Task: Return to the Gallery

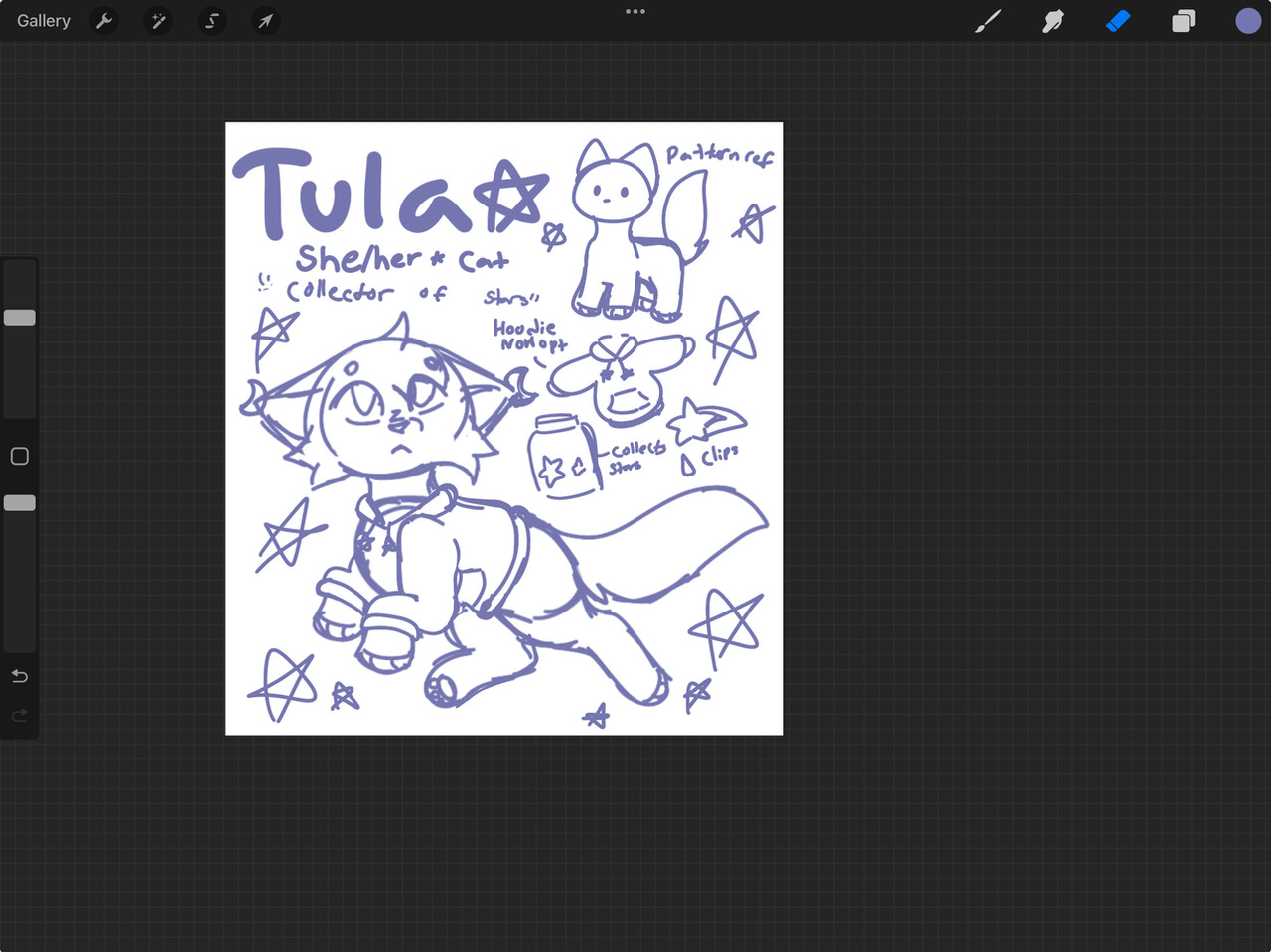Action: (x=44, y=21)
